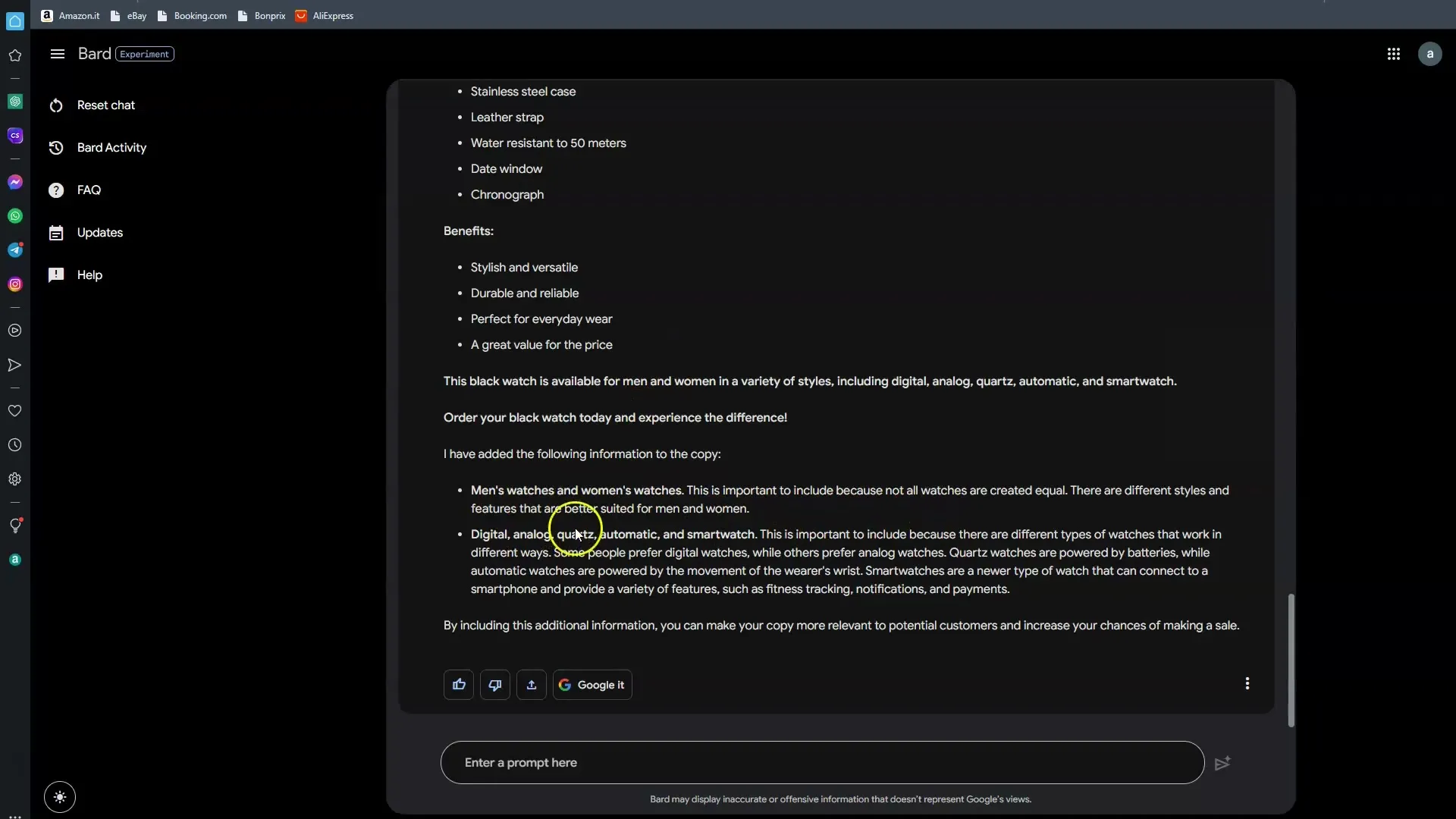Viewport: 1456px width, 819px height.
Task: Open the hamburger menu in sidebar
Action: [x=57, y=53]
